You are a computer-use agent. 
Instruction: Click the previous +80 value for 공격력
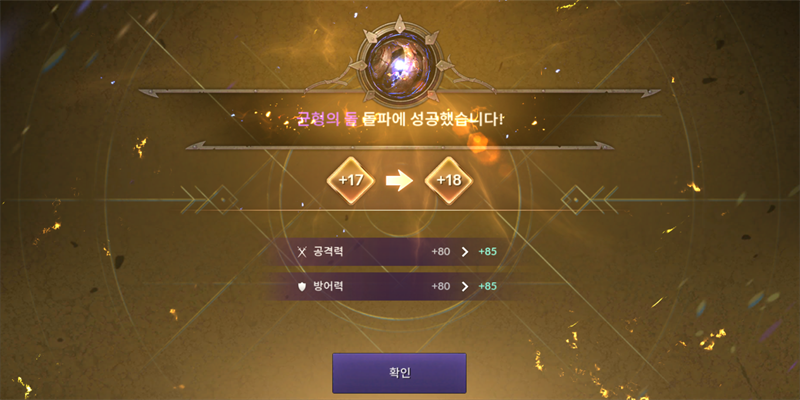[441, 252]
